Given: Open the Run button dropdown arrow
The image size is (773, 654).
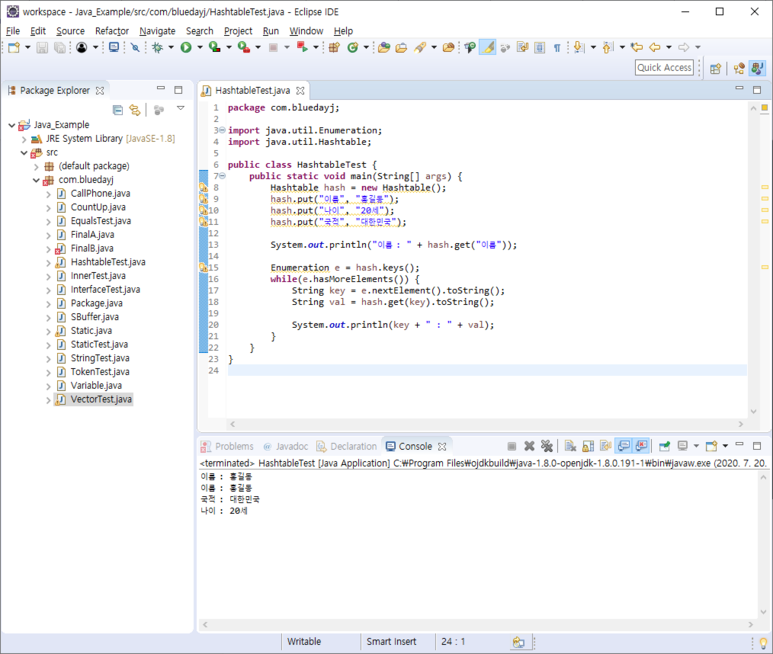Looking at the screenshot, I should click(x=200, y=47).
